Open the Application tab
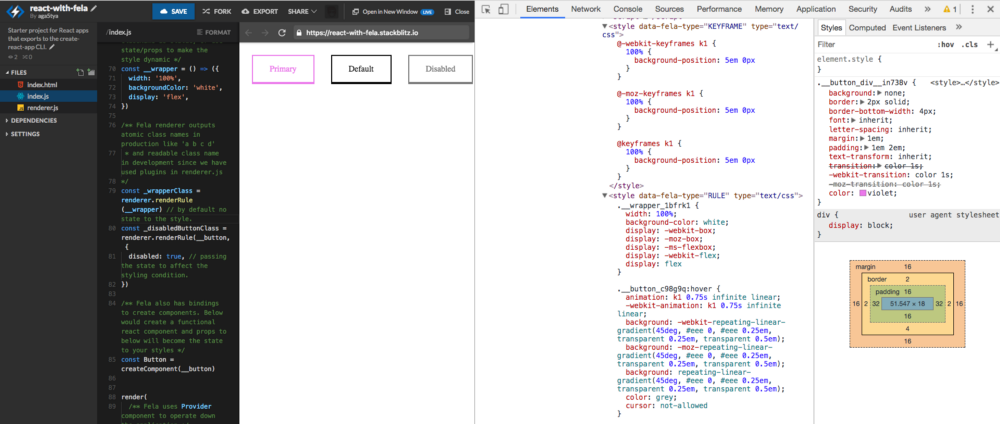 [x=816, y=9]
